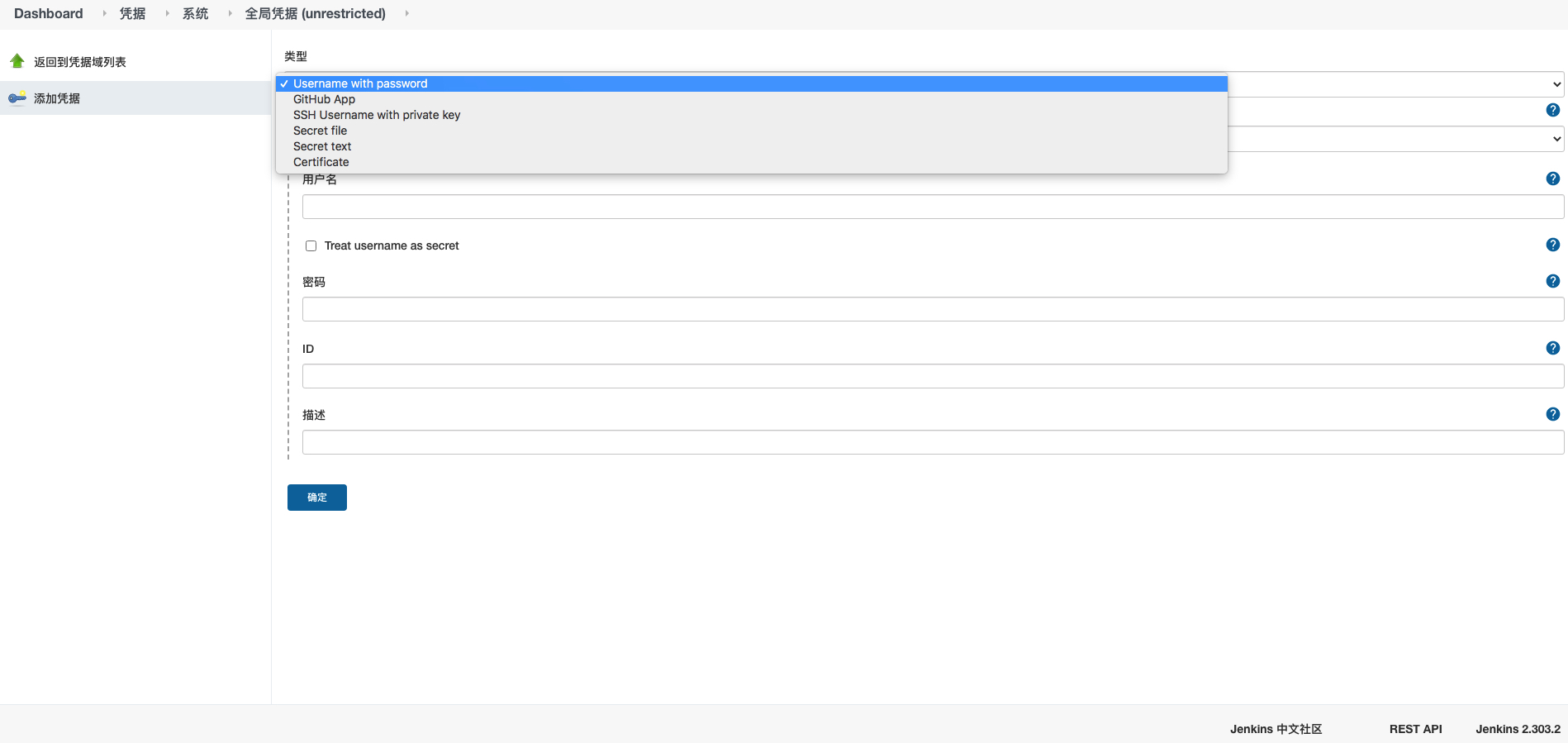Toggle Treat username as secret checkbox
The image size is (1568, 743).
311,245
